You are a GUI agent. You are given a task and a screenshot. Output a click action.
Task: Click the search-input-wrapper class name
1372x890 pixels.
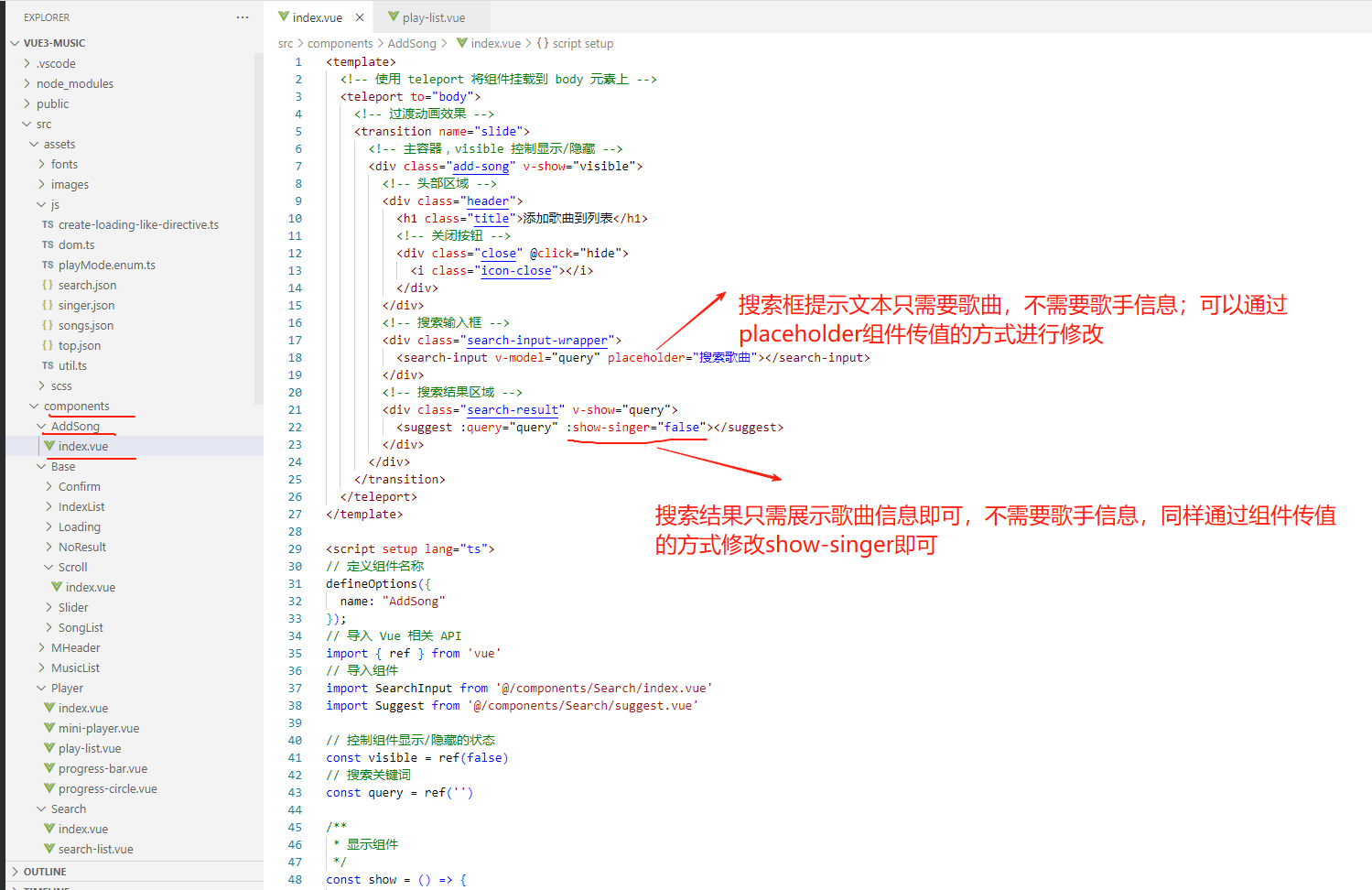click(537, 341)
